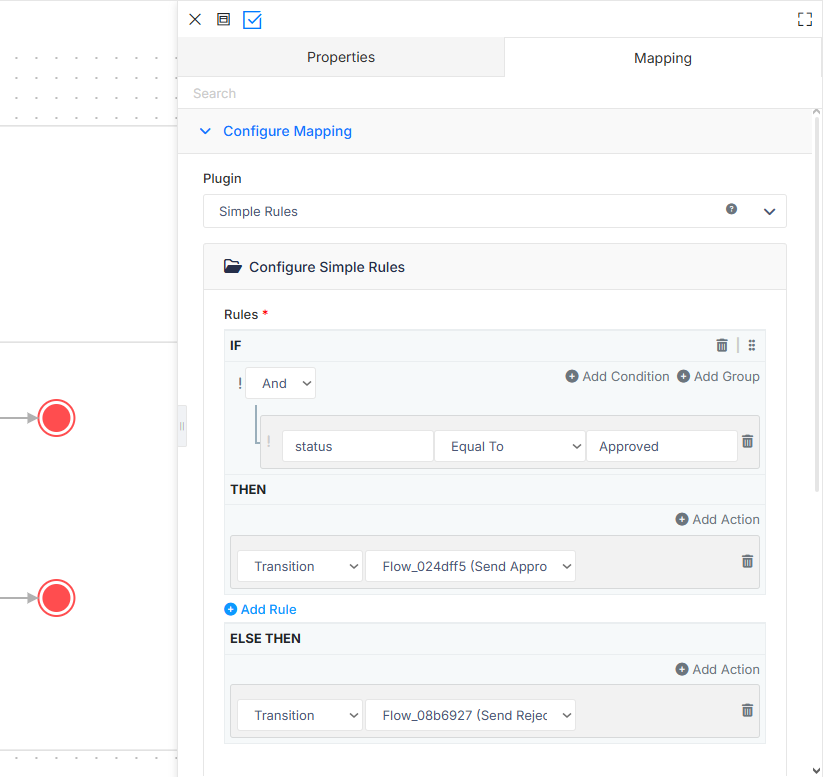
Task: Expand panel to fullscreen
Action: (805, 19)
